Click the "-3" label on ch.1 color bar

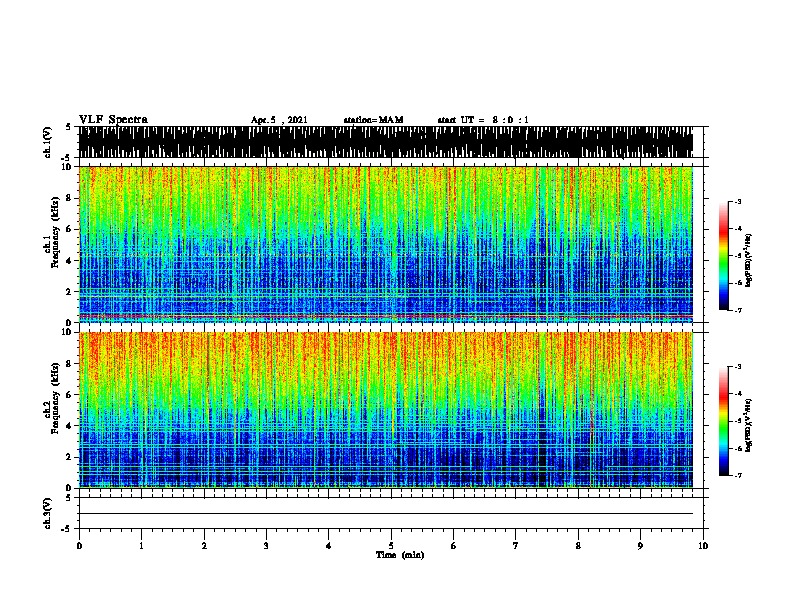tap(738, 201)
